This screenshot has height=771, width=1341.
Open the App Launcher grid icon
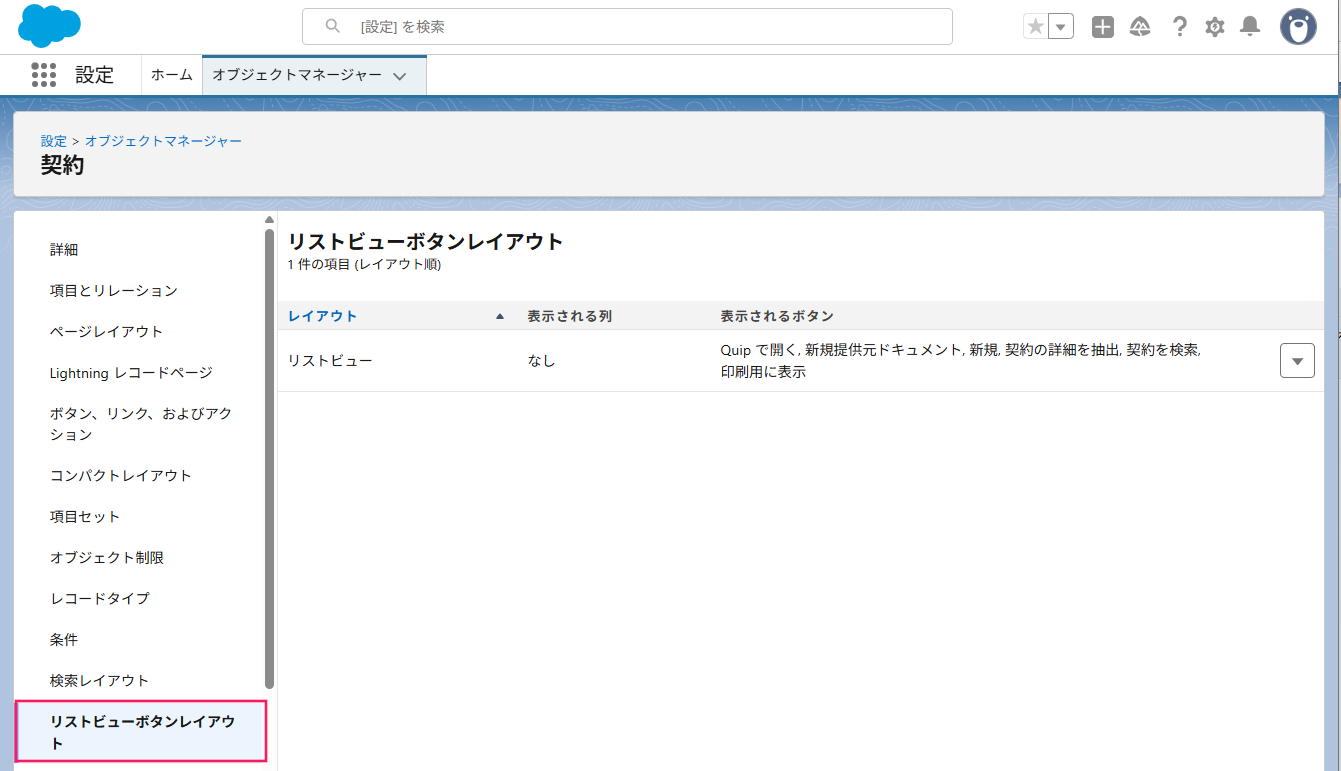(43, 75)
